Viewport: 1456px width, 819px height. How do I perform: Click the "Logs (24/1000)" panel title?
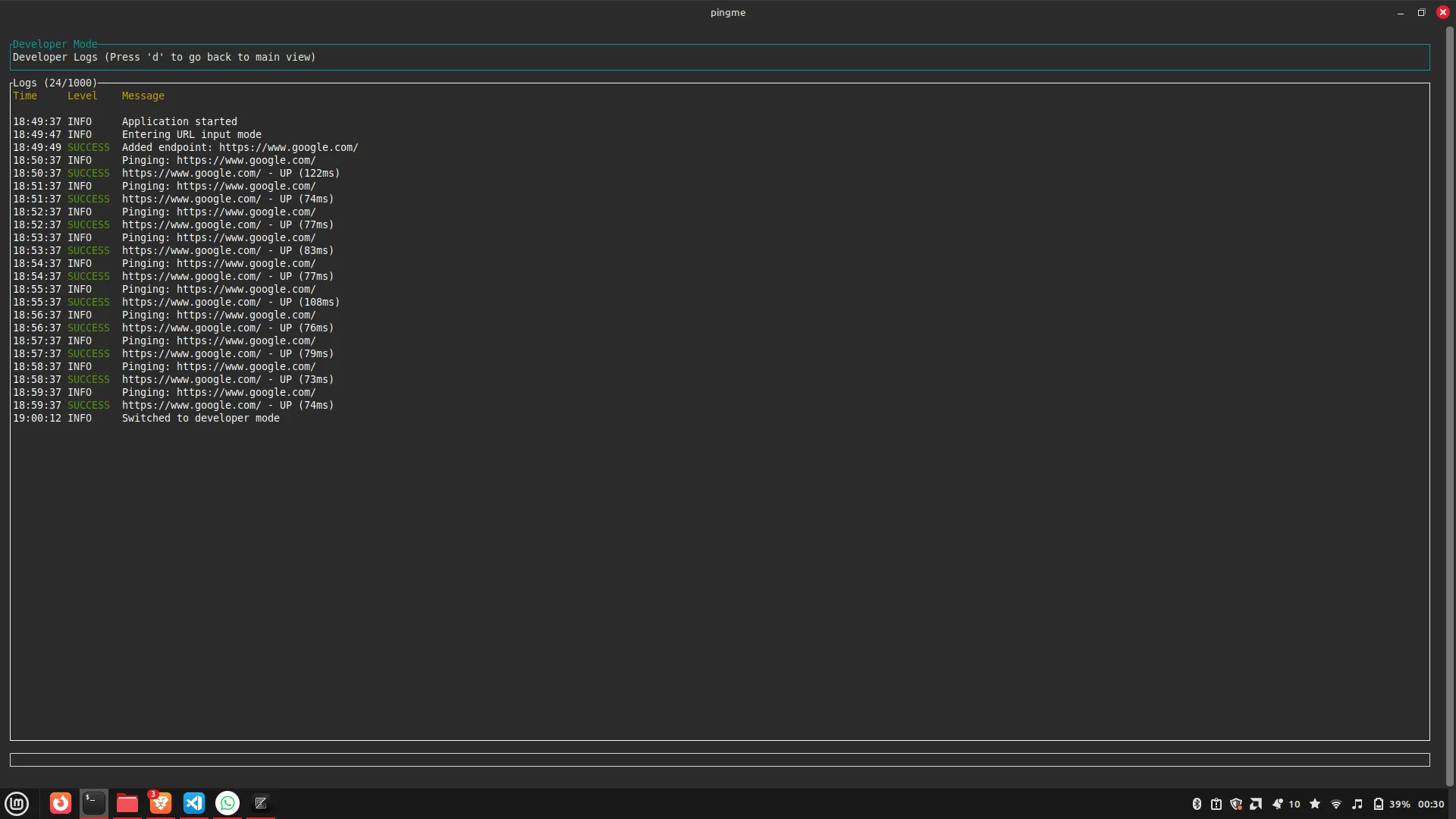pos(55,83)
